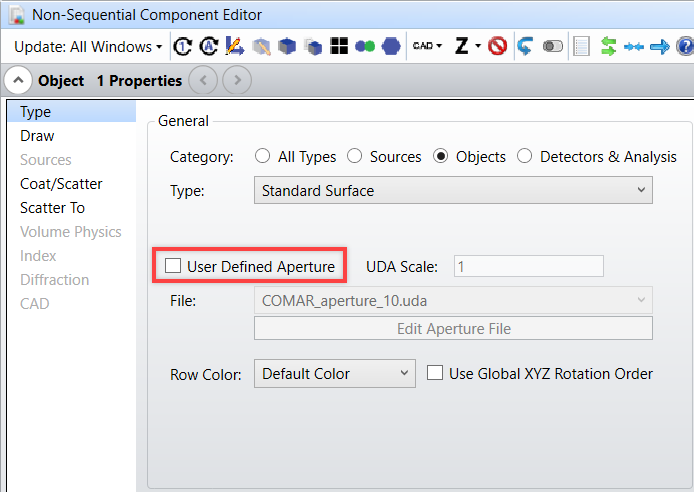Collapse the Object Properties panel with up chevron

(18, 80)
